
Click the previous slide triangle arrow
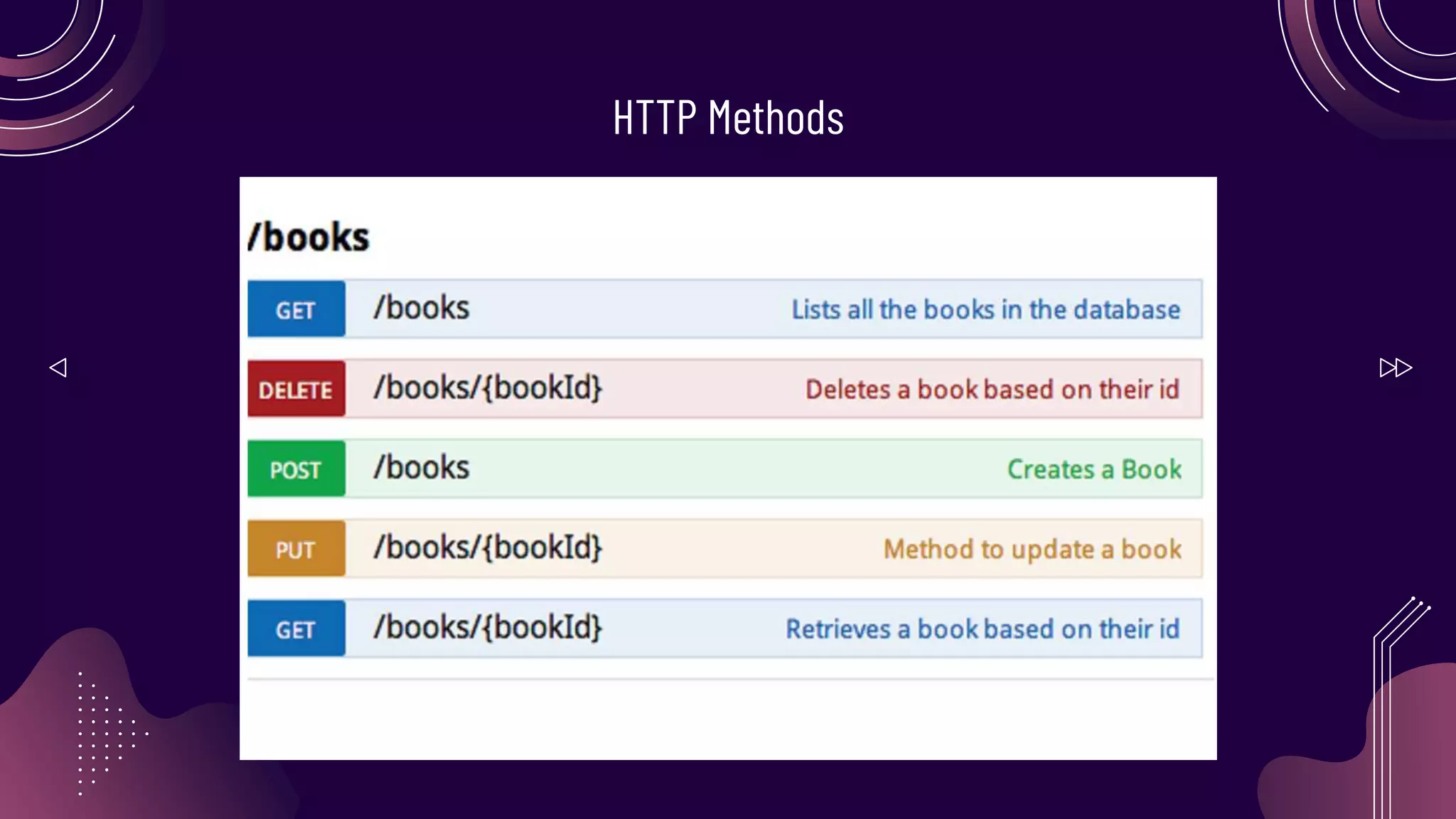(58, 368)
